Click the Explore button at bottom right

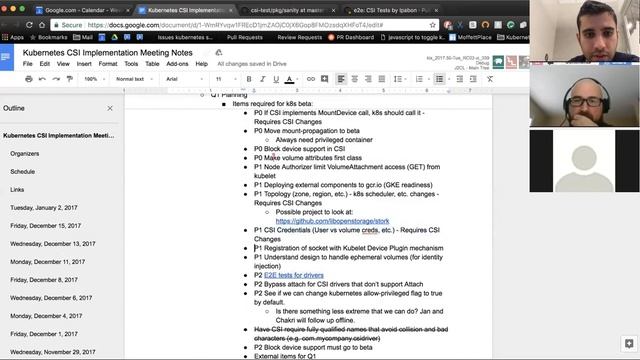click(629, 343)
